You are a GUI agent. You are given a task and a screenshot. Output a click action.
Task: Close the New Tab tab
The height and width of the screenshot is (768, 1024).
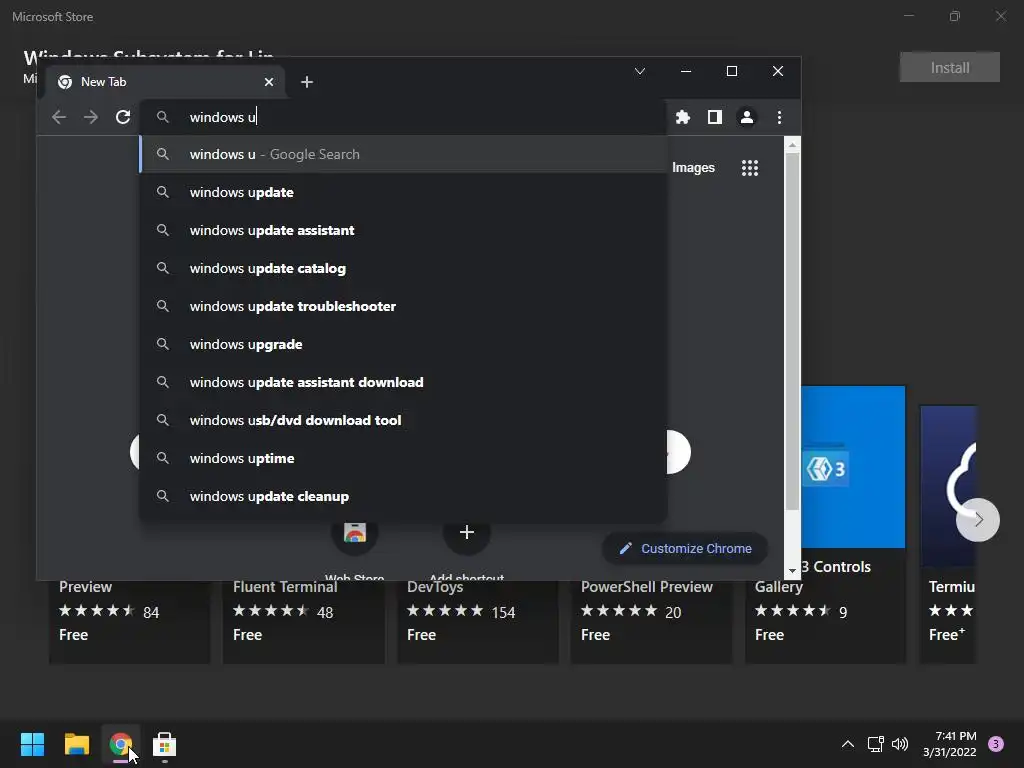click(x=269, y=82)
